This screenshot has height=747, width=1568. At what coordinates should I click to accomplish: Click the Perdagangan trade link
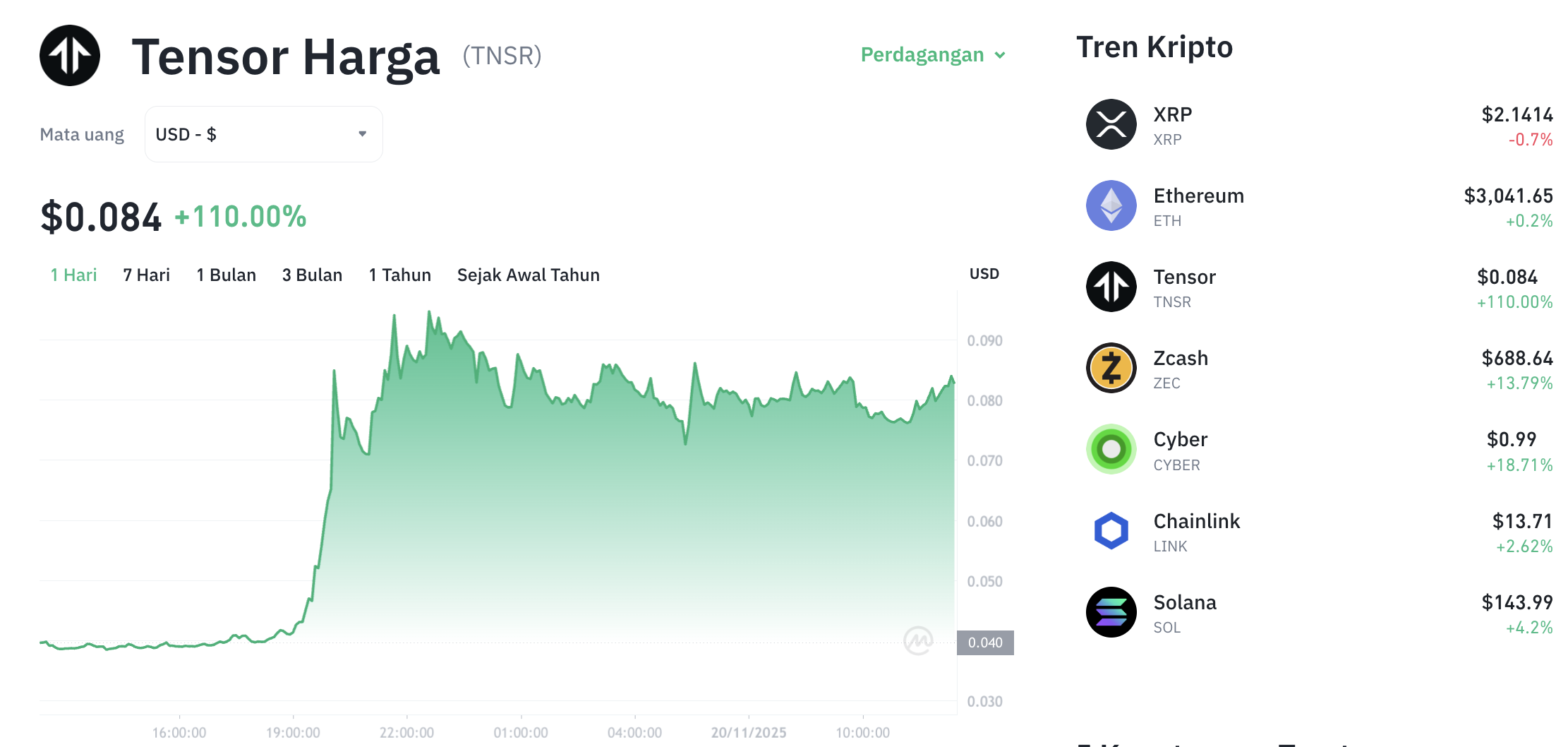click(922, 54)
